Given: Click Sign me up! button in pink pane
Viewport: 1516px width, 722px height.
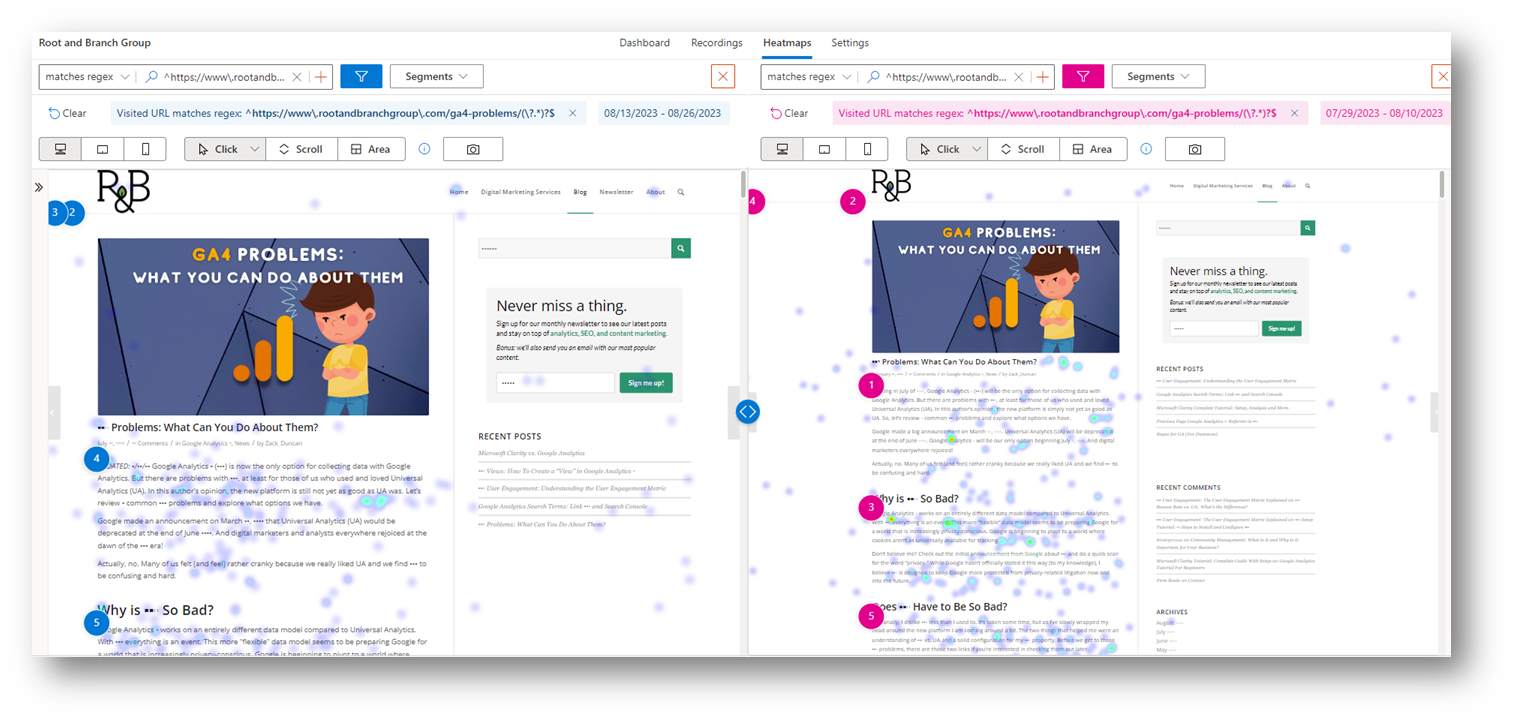Looking at the screenshot, I should (x=1281, y=328).
